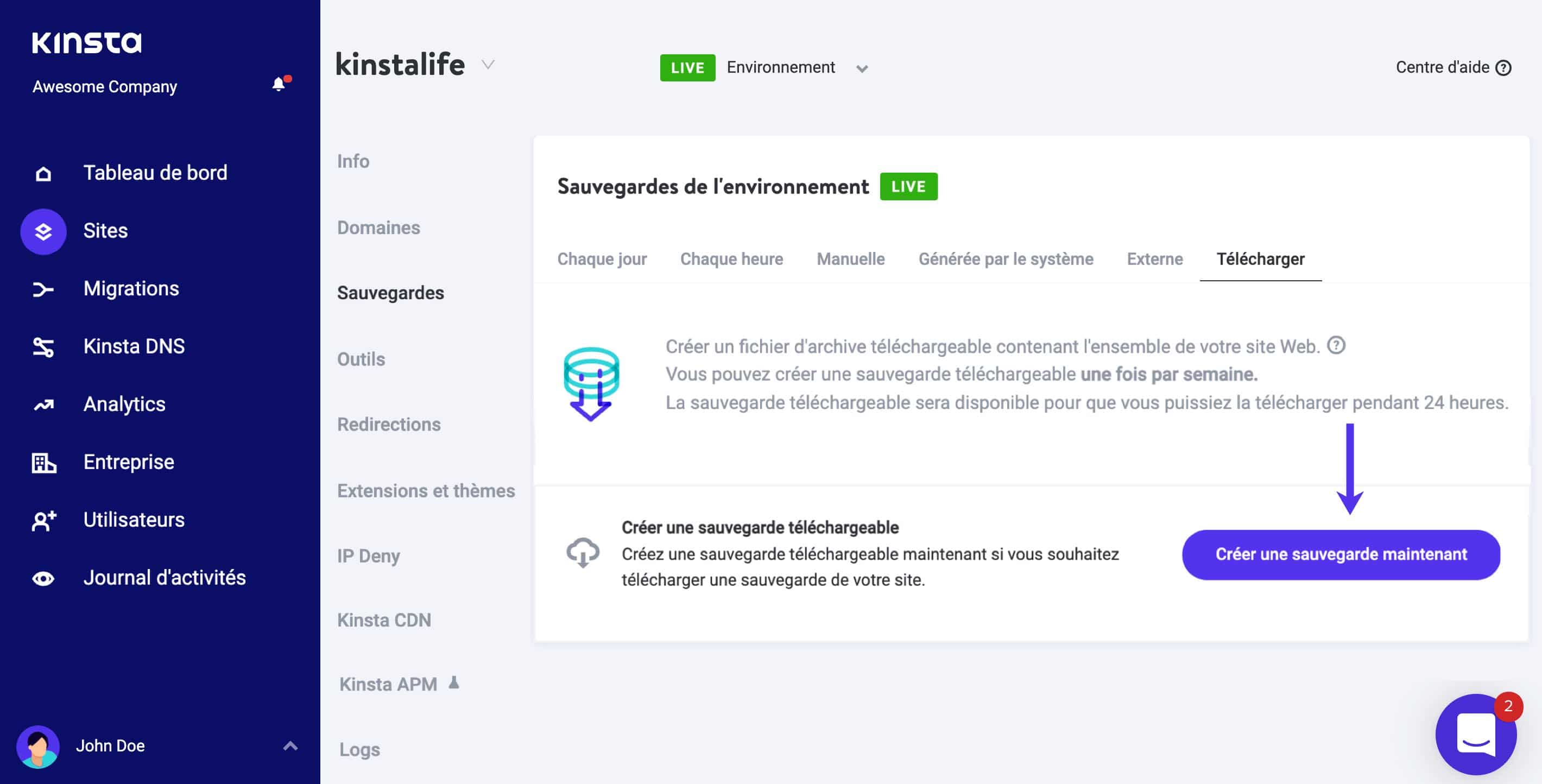1542x784 pixels.
Task: Click the Kinsta DNS icon
Action: [42, 346]
